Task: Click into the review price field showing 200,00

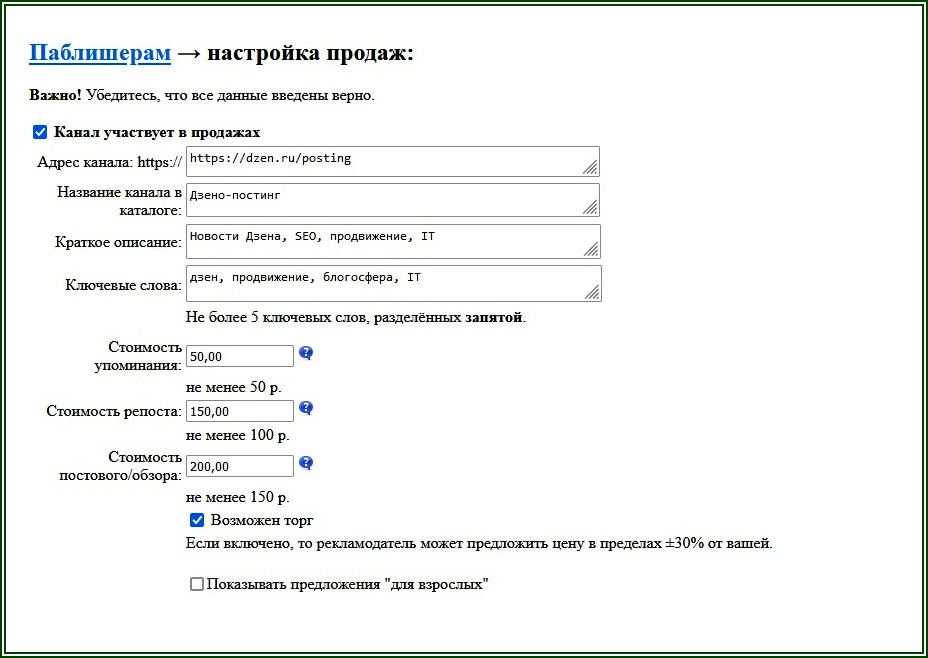Action: pos(238,465)
